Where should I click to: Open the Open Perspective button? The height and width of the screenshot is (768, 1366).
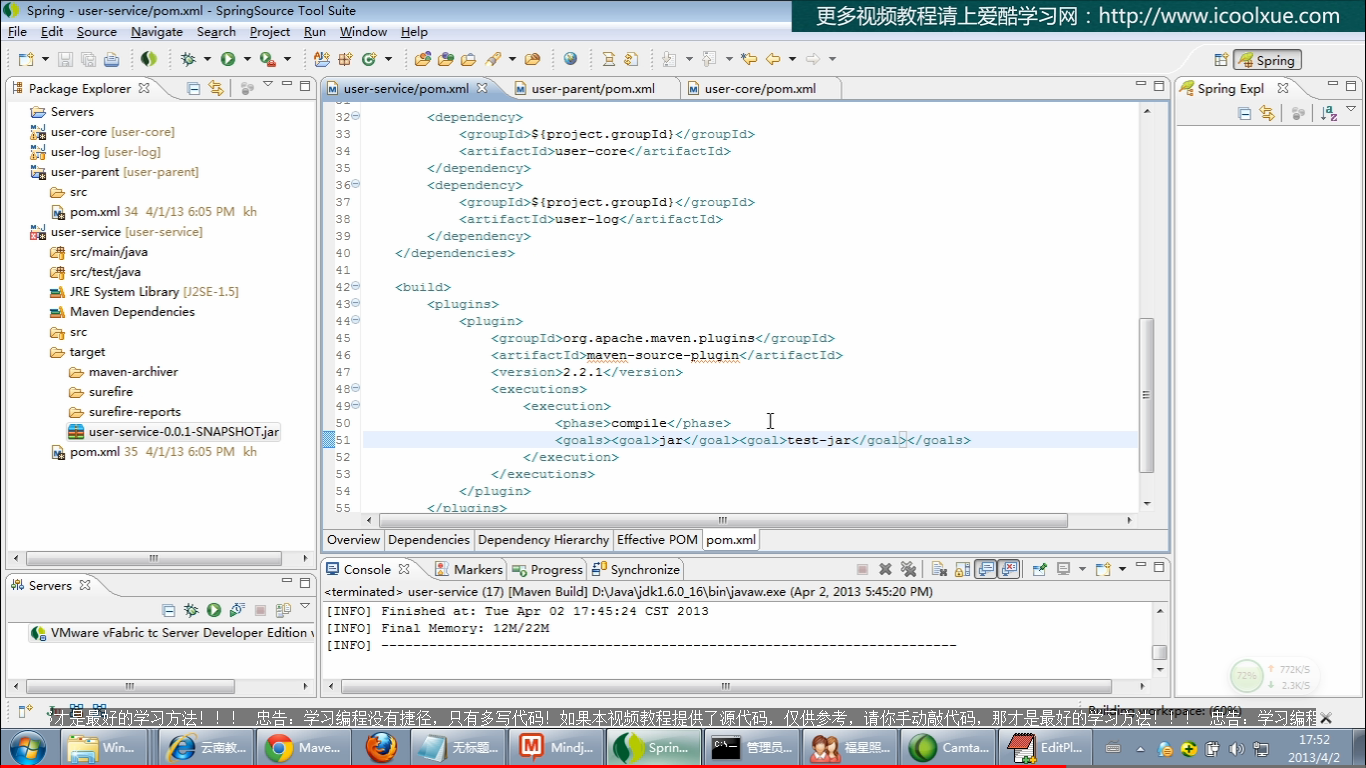point(1220,60)
